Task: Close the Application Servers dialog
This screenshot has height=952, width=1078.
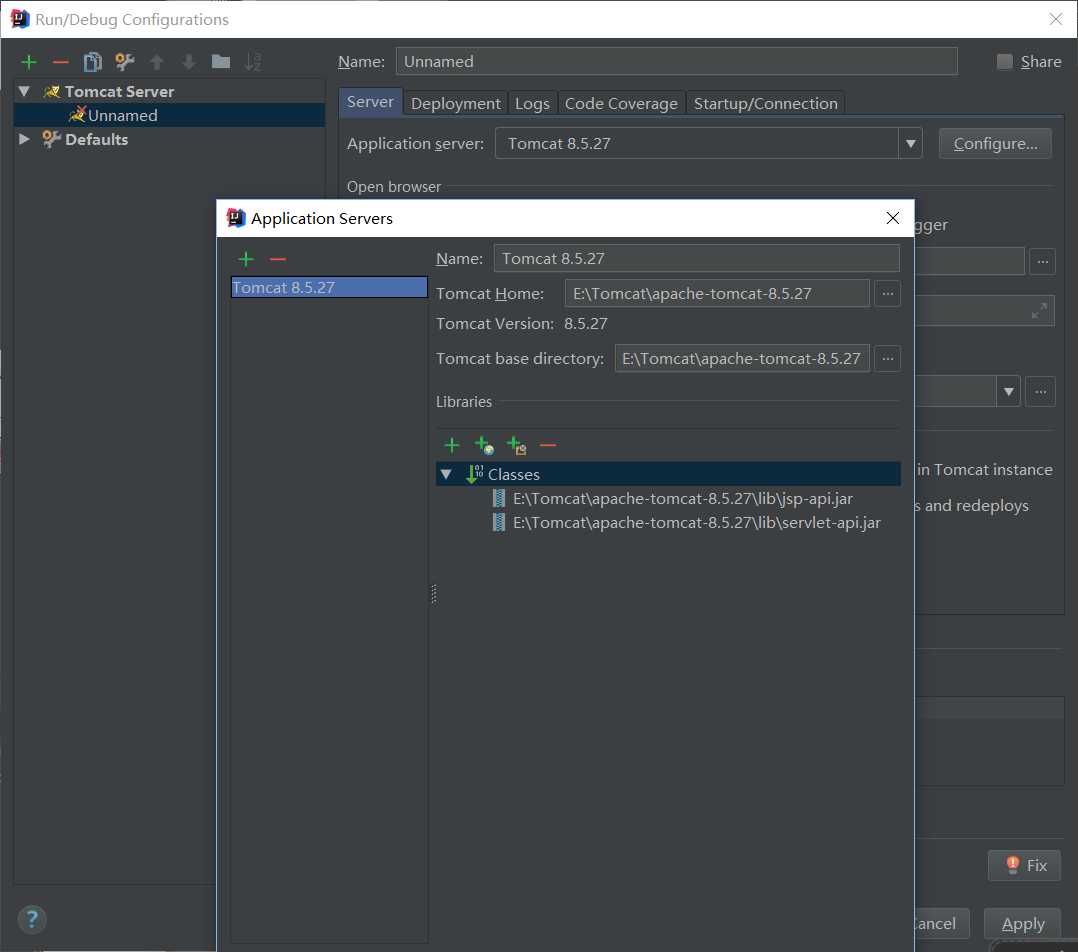Action: pyautogui.click(x=892, y=218)
